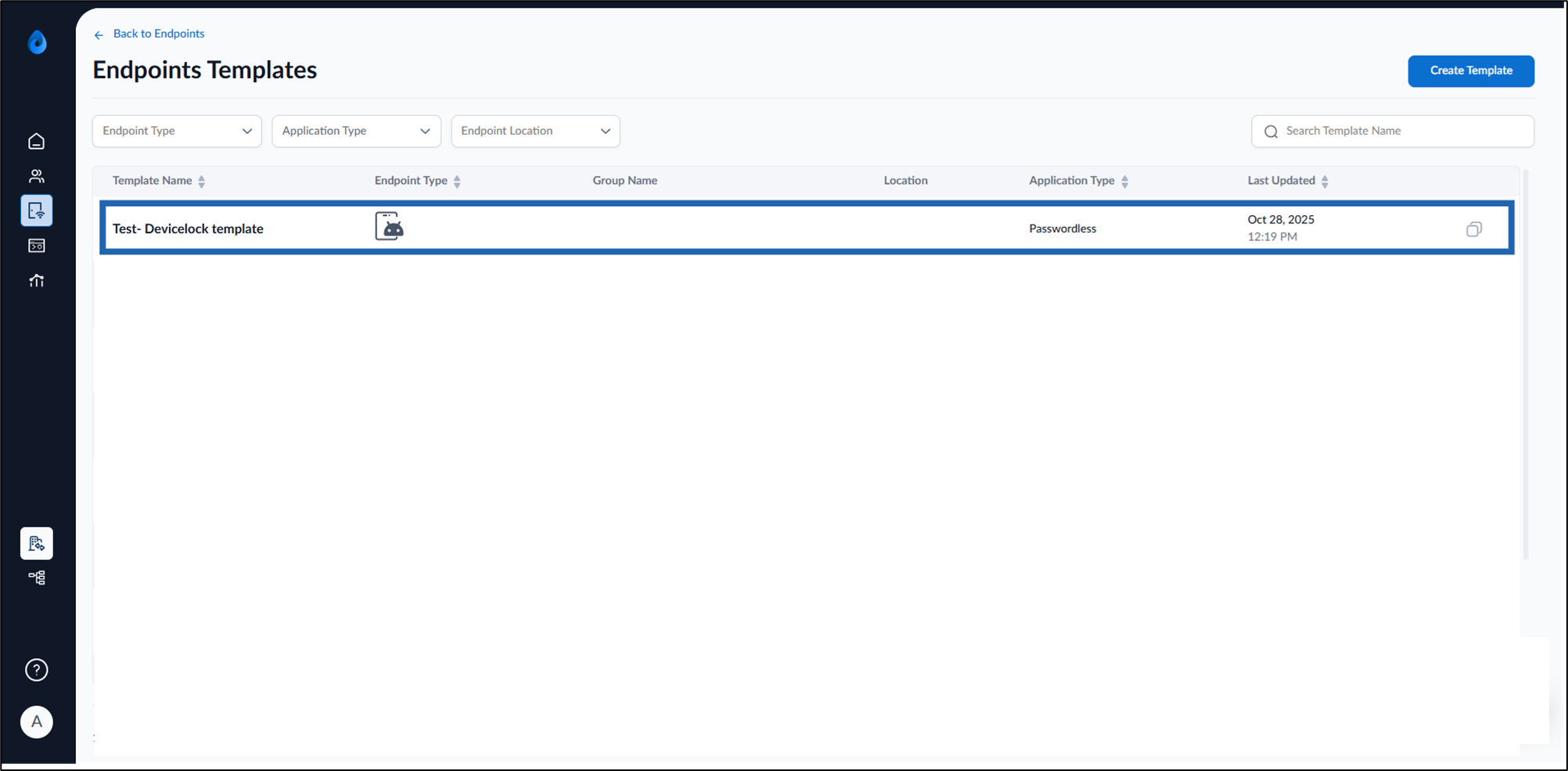1568x771 pixels.
Task: Open the Help question mark icon
Action: (37, 670)
